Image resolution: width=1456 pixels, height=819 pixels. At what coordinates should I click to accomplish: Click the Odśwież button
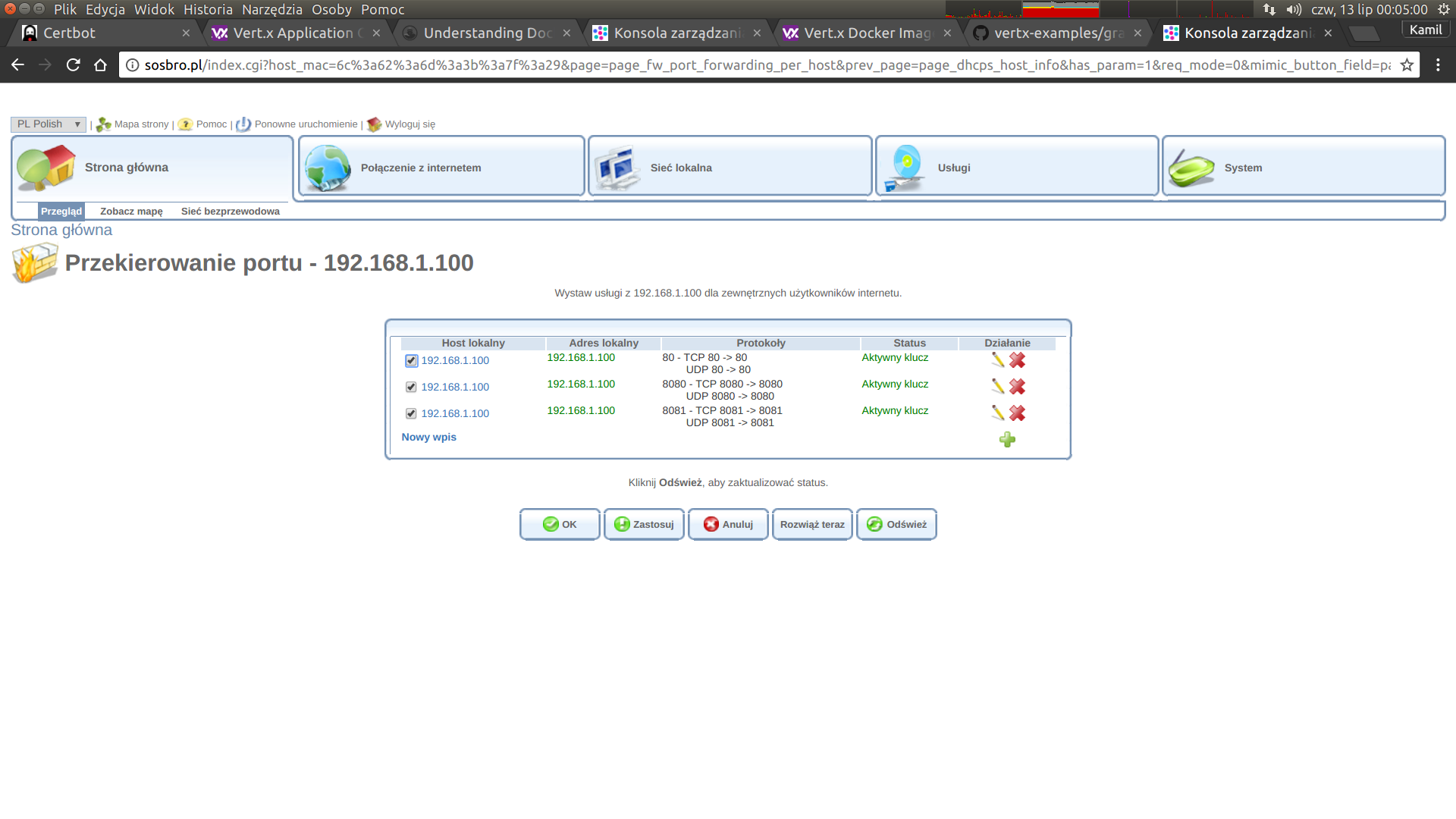896,525
